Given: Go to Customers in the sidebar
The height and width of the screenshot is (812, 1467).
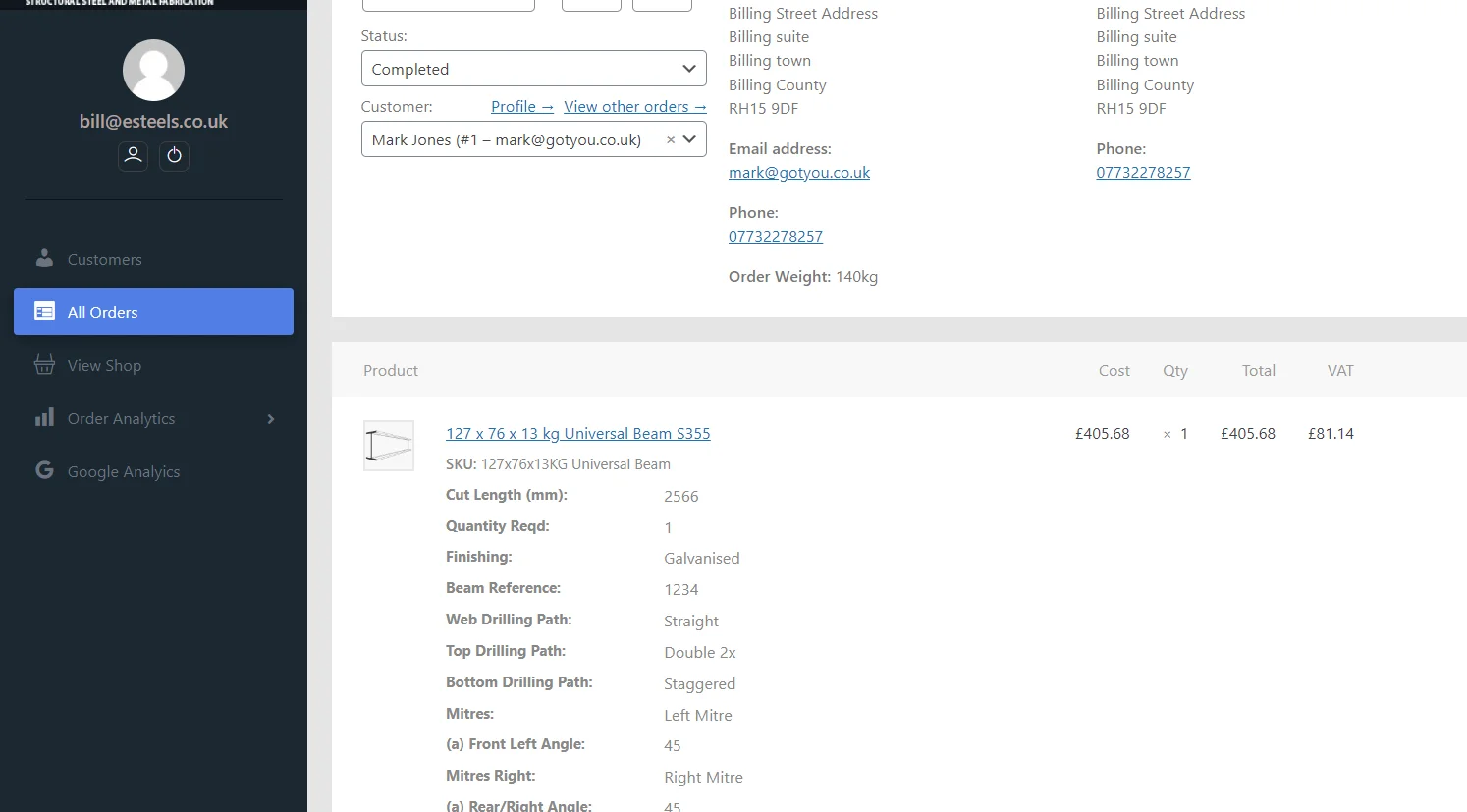Looking at the screenshot, I should click(104, 259).
